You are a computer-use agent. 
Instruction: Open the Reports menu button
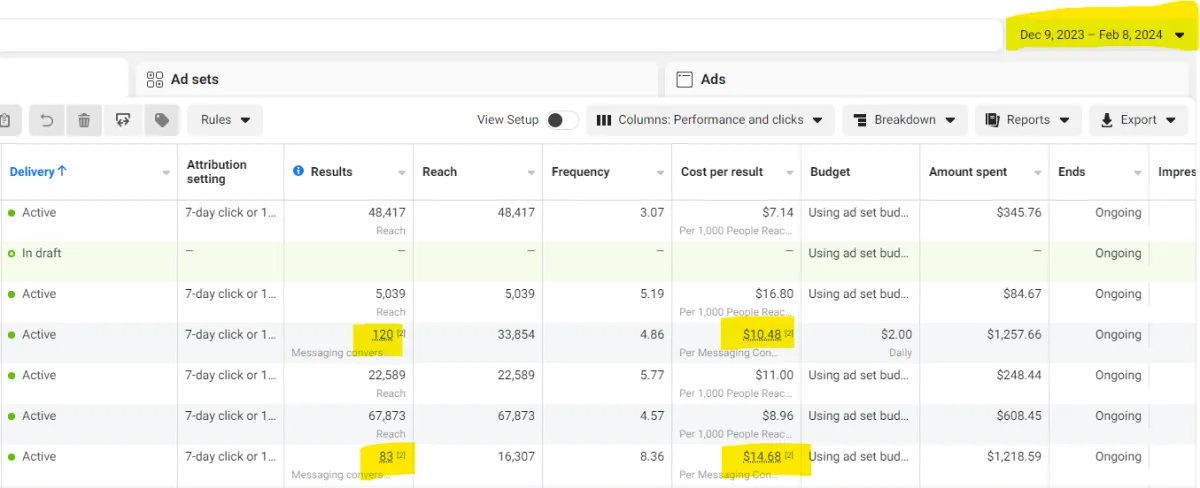[1027, 120]
